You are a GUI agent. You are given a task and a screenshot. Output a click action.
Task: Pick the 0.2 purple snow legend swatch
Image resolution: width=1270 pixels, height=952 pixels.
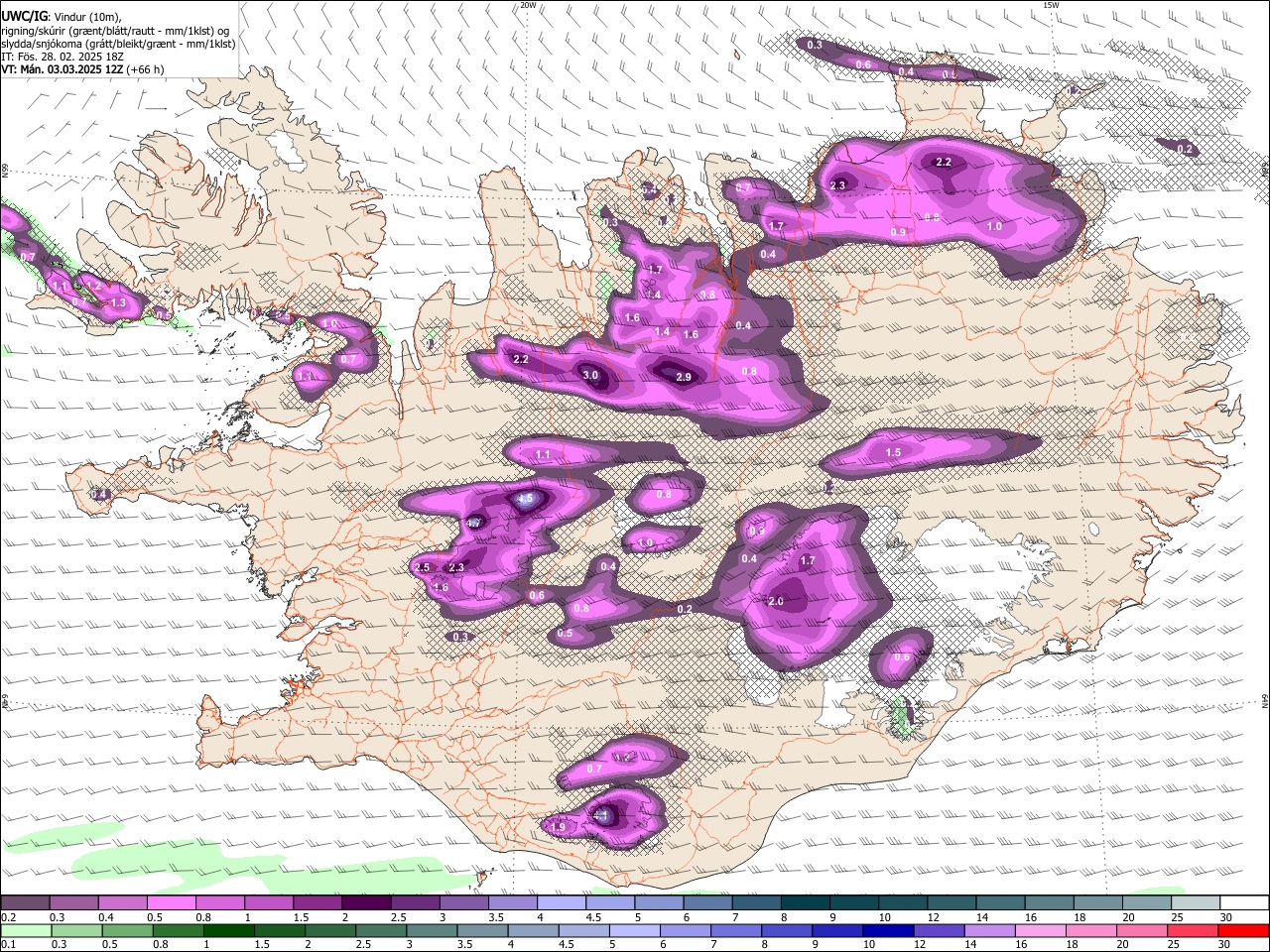click(x=25, y=902)
